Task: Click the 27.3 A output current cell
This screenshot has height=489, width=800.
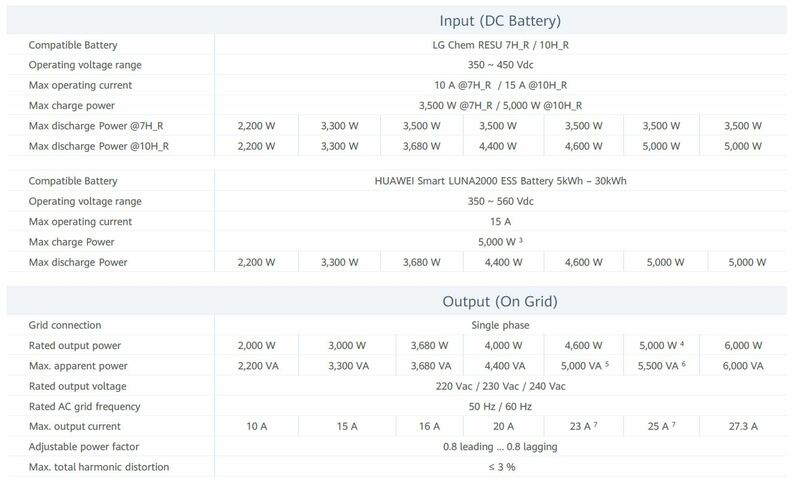Action: pos(741,427)
